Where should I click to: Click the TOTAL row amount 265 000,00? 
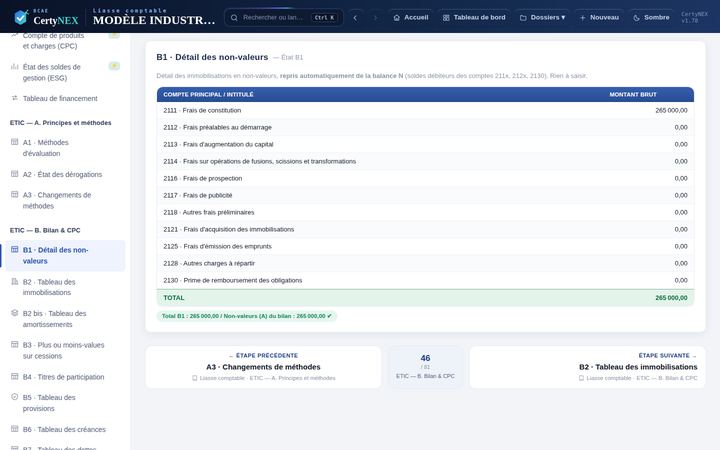pos(671,298)
